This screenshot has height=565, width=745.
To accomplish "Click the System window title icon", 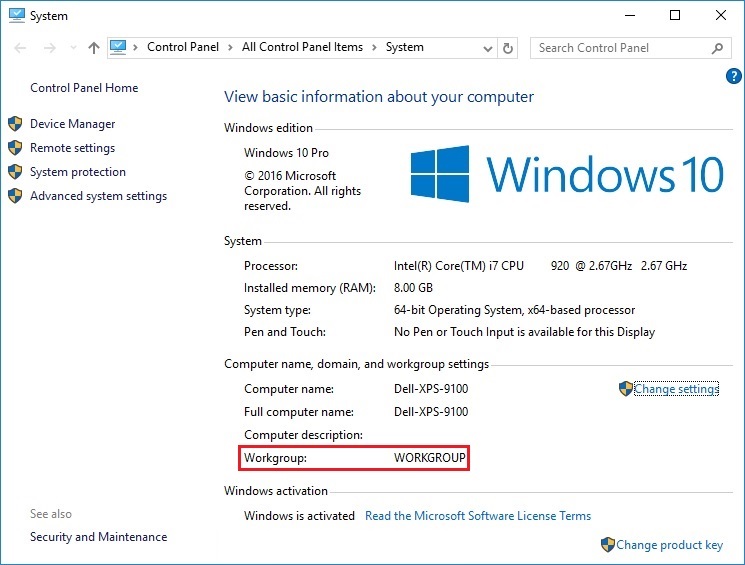I will tap(17, 15).
